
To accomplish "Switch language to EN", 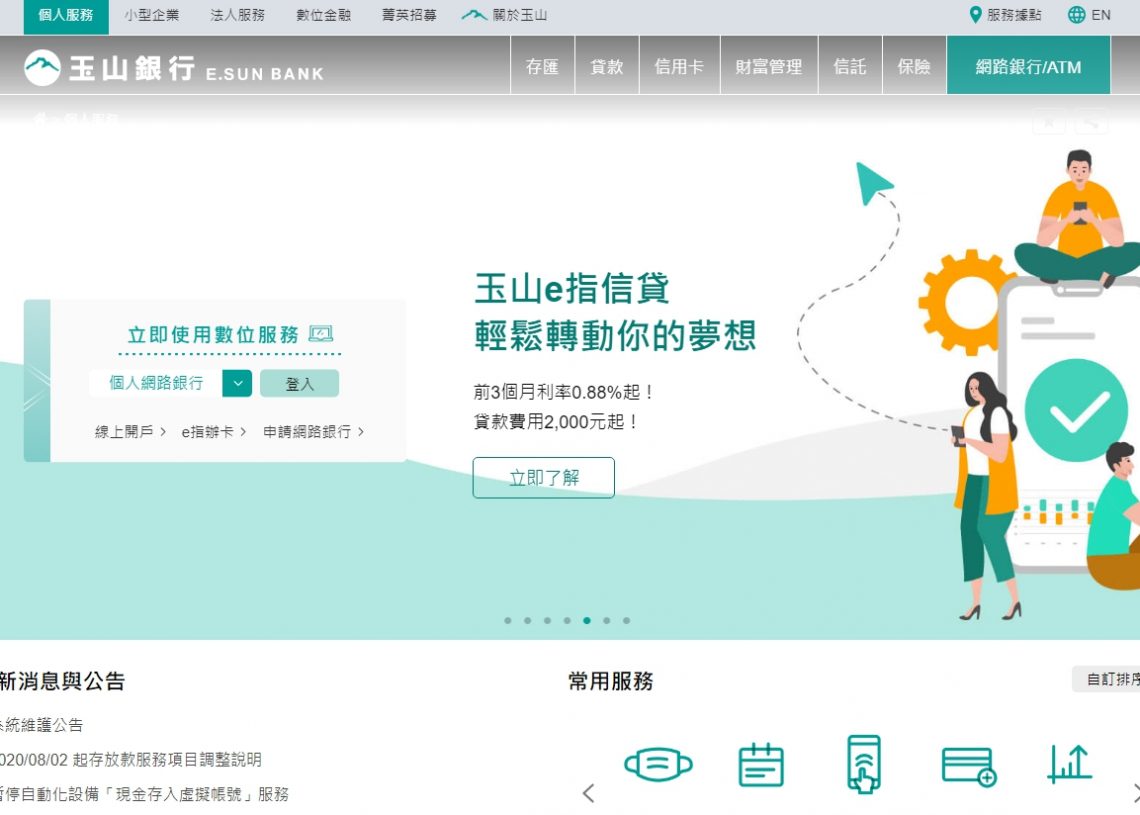I will click(1101, 15).
